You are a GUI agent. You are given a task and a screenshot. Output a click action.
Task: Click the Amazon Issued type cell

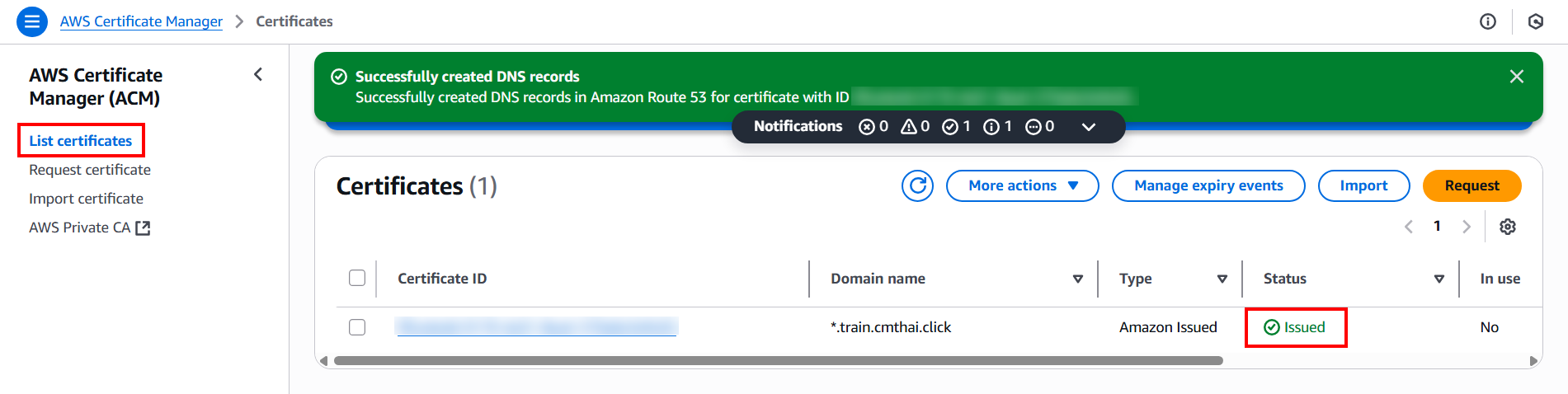click(1168, 327)
